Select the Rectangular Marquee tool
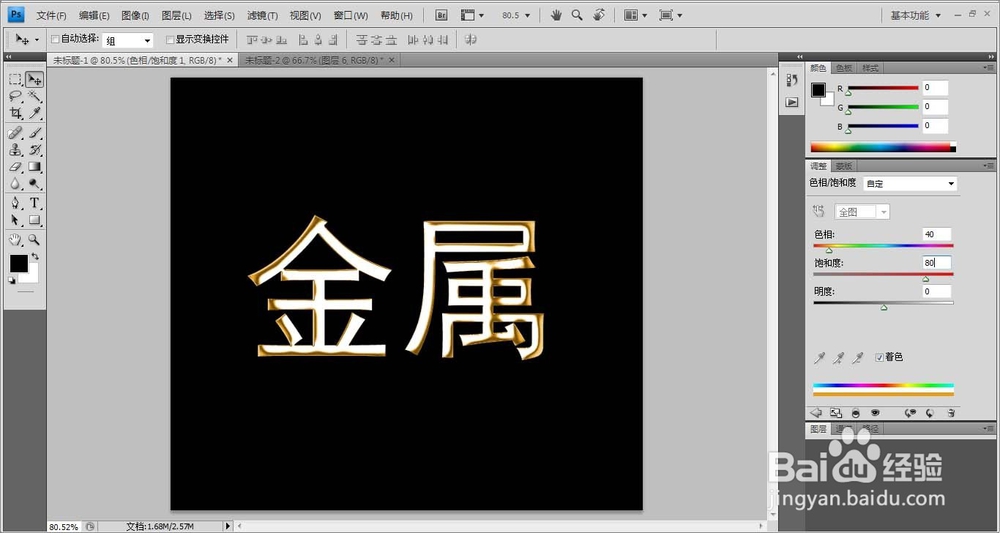 15,80
